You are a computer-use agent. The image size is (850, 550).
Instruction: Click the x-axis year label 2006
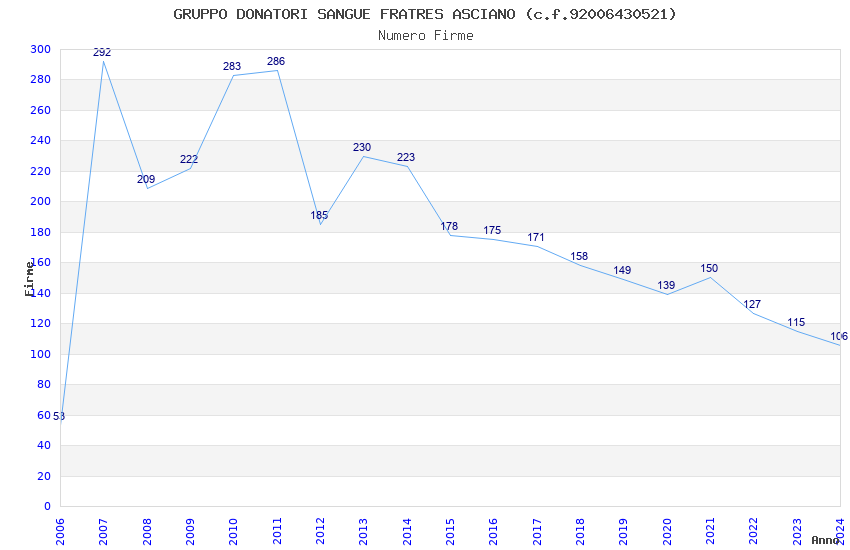click(60, 532)
